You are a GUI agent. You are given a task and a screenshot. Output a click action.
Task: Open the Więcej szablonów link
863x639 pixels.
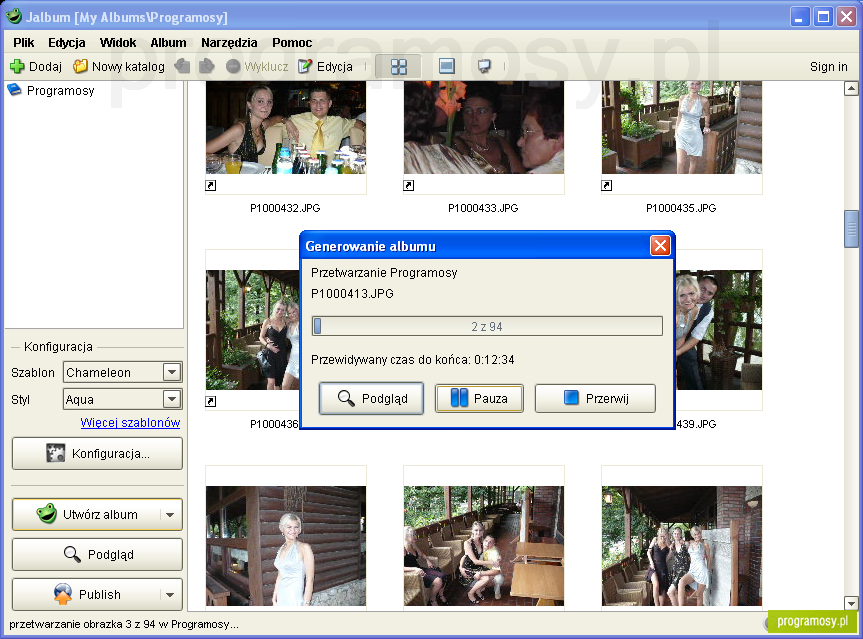[x=130, y=423]
